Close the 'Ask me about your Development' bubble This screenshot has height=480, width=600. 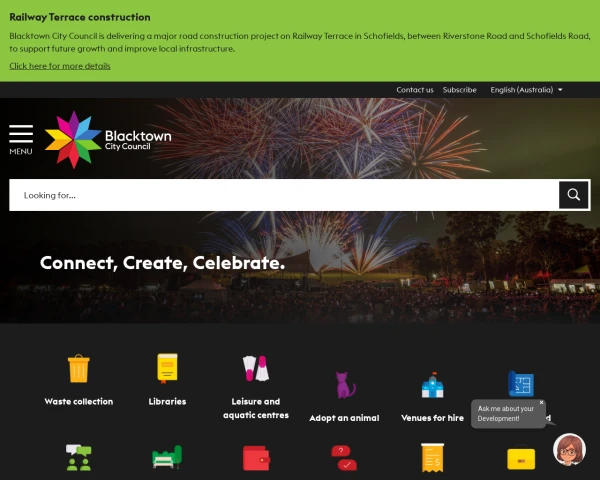[x=541, y=402]
